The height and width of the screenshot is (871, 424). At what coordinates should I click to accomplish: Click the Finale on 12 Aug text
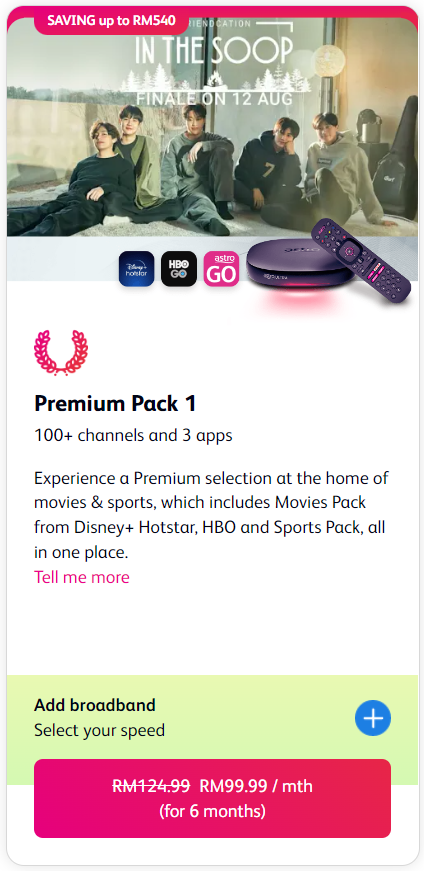(215, 99)
